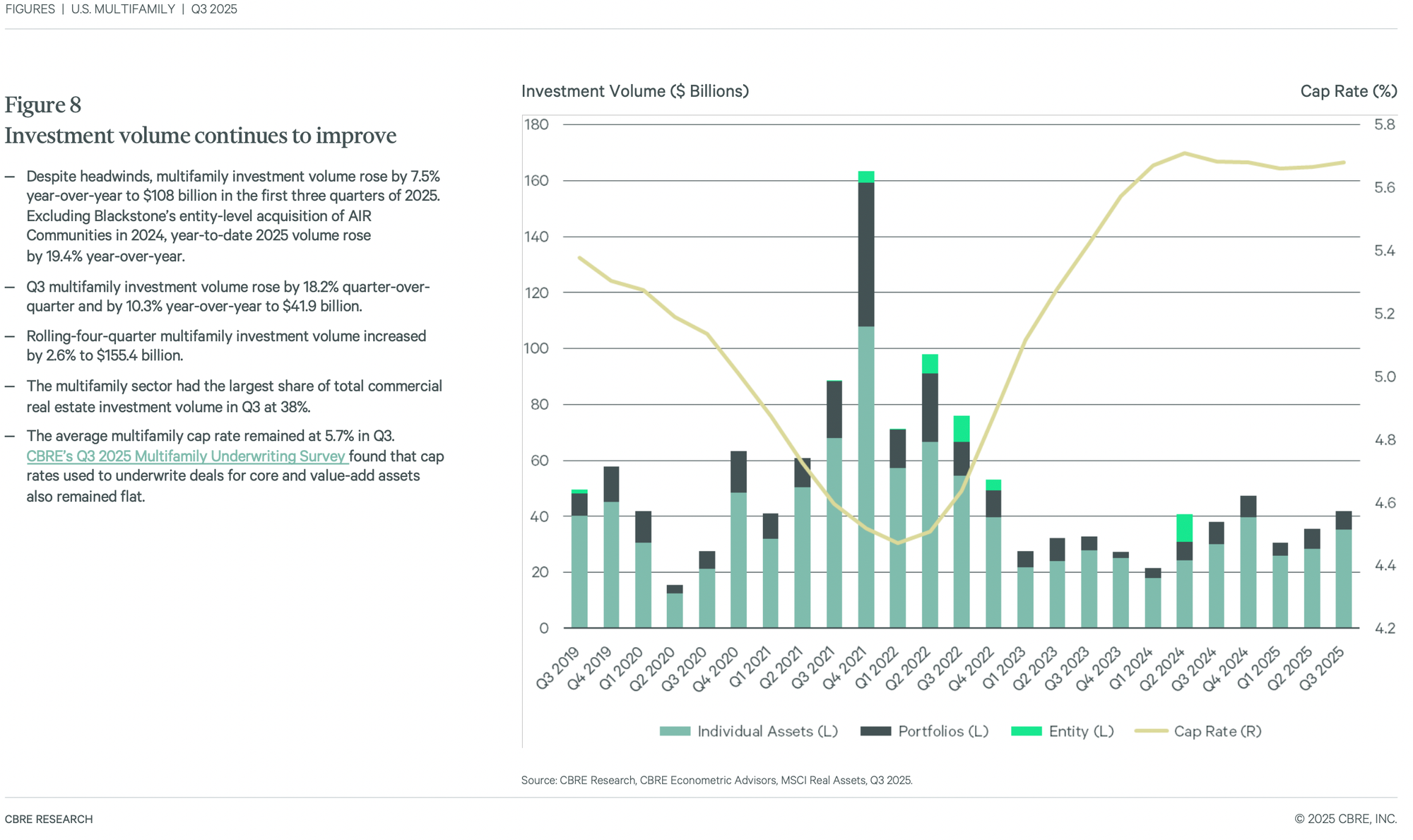Click the Cap Rate (%) axis title

1348,91
